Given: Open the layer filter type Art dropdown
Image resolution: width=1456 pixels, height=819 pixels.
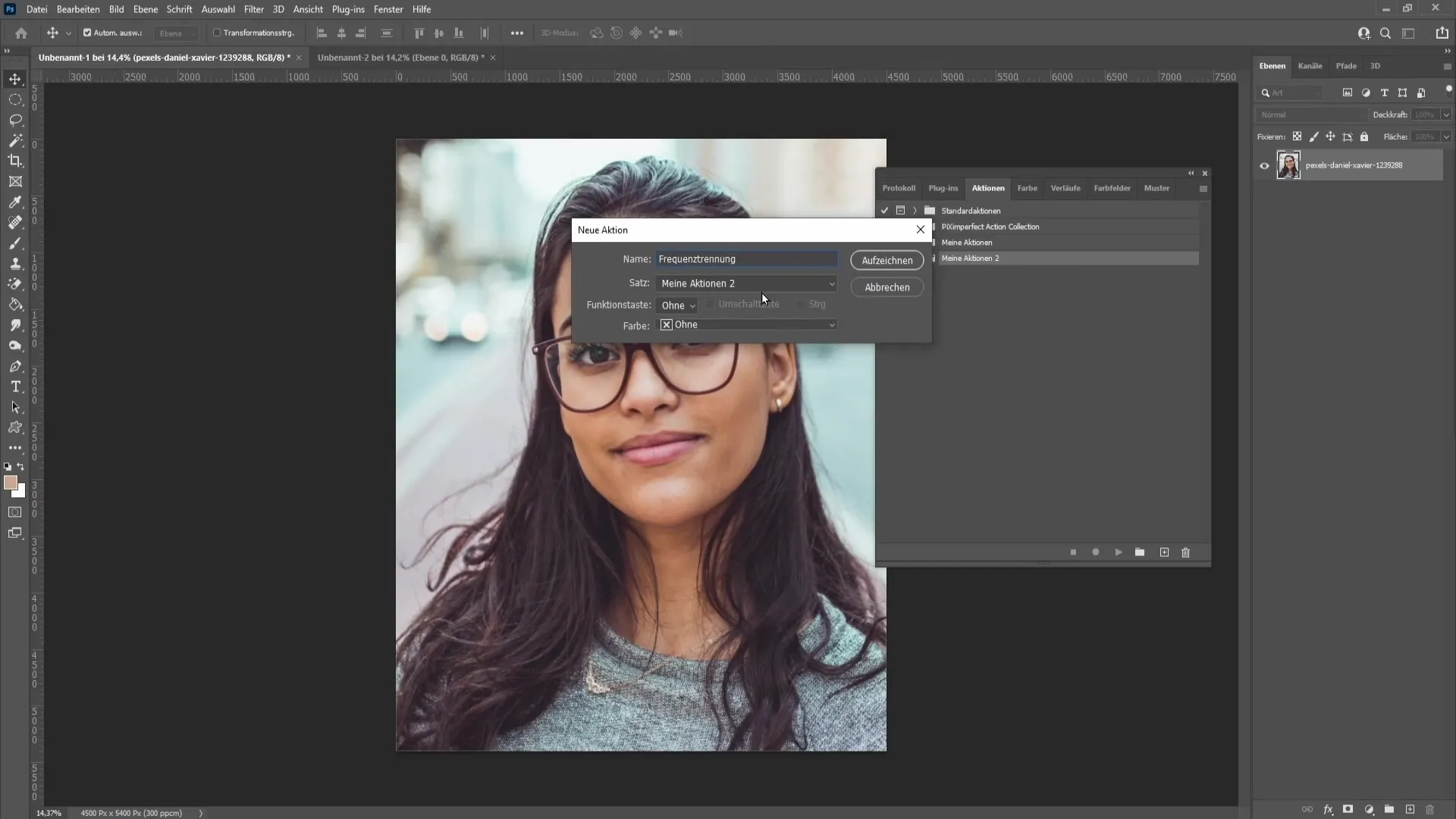Looking at the screenshot, I should (x=1289, y=93).
